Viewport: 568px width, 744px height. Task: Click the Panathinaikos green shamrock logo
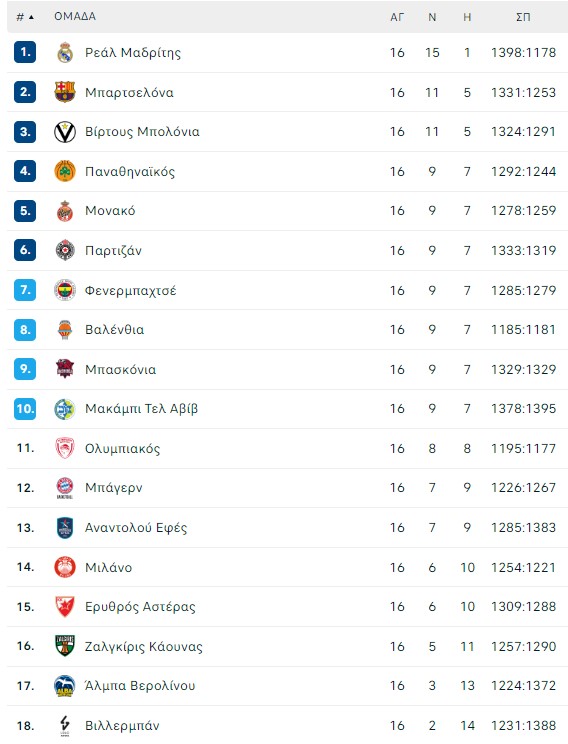point(65,171)
